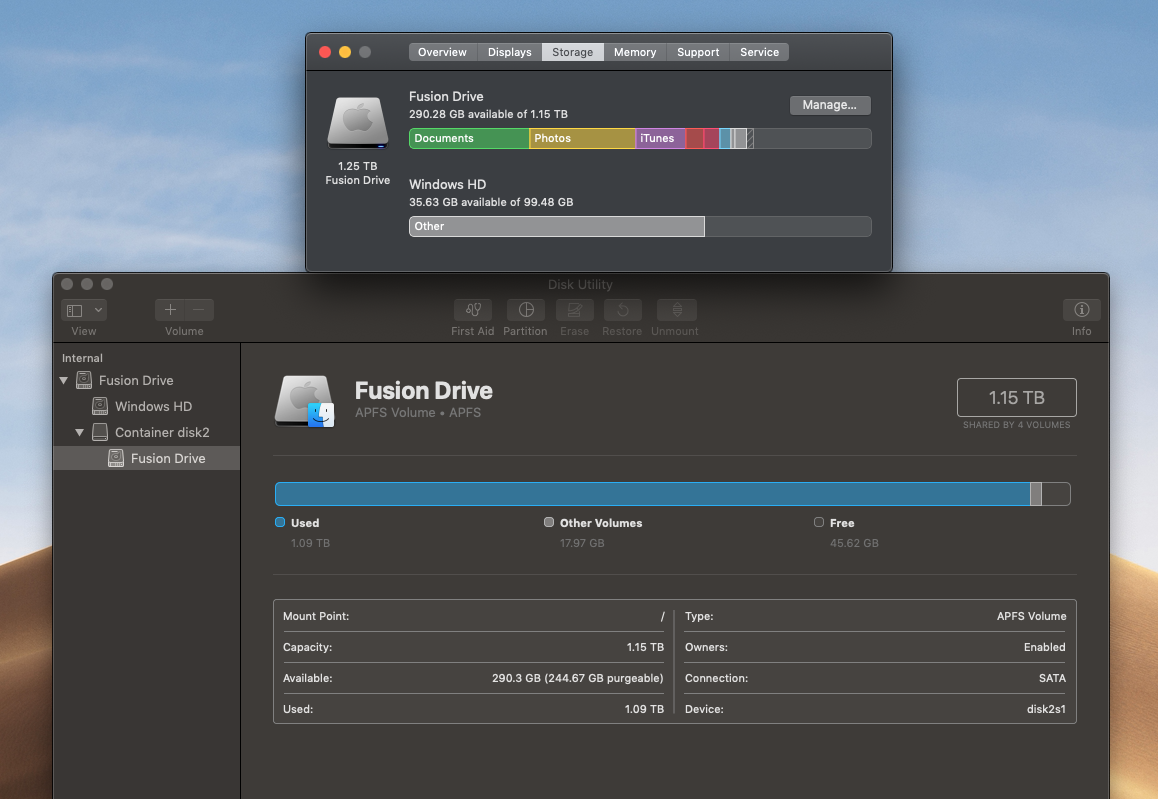The width and height of the screenshot is (1158, 799).
Task: Click the Container disk2 icon in sidebar
Action: click(x=100, y=432)
